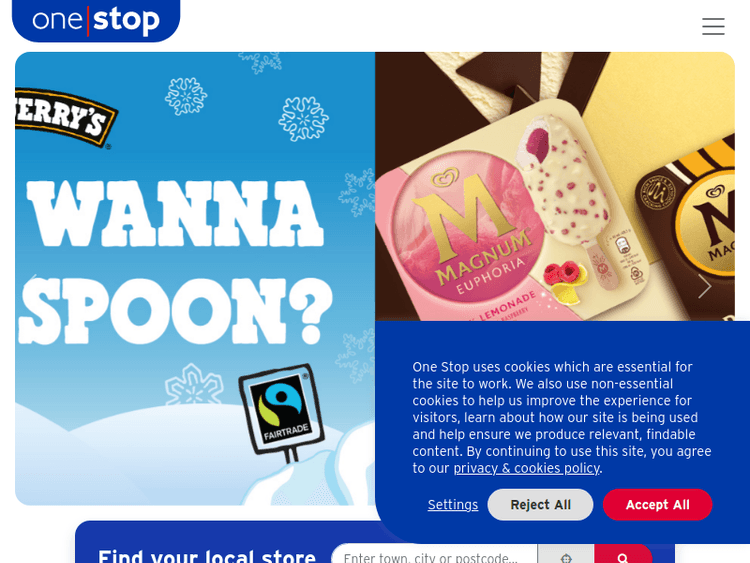Image resolution: width=750 pixels, height=563 pixels.
Task: Click the Fairtrade logo sign
Action: tap(282, 411)
